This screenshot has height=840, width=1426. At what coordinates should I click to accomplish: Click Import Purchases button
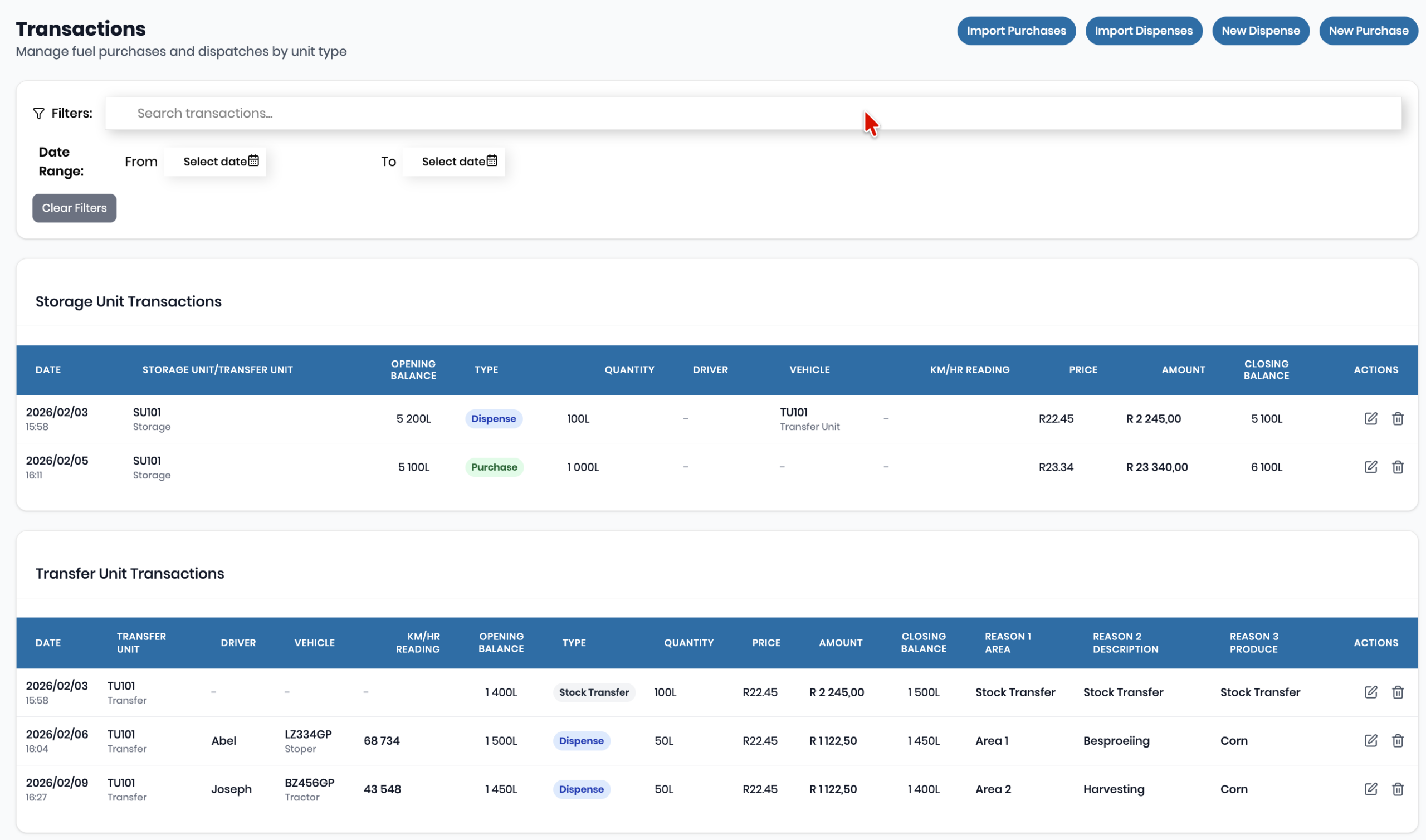[1017, 31]
